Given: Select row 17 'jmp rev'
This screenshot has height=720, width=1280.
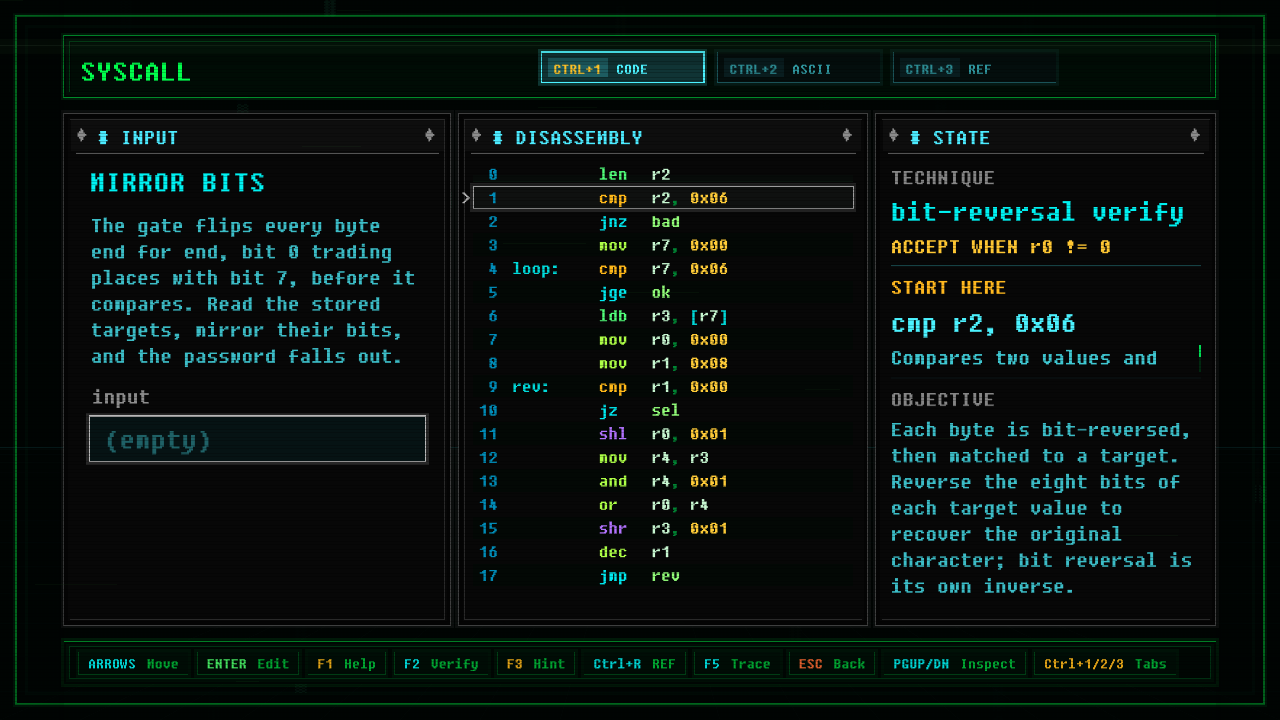Looking at the screenshot, I should pyautogui.click(x=663, y=576).
